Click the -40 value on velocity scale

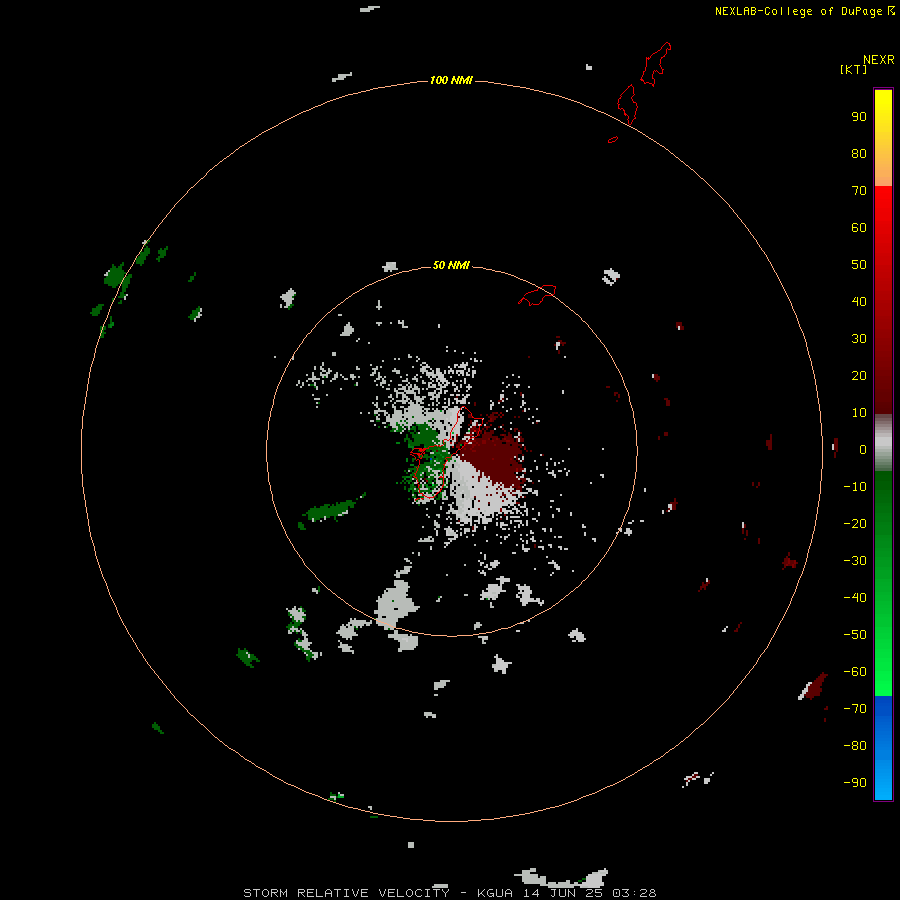click(855, 598)
